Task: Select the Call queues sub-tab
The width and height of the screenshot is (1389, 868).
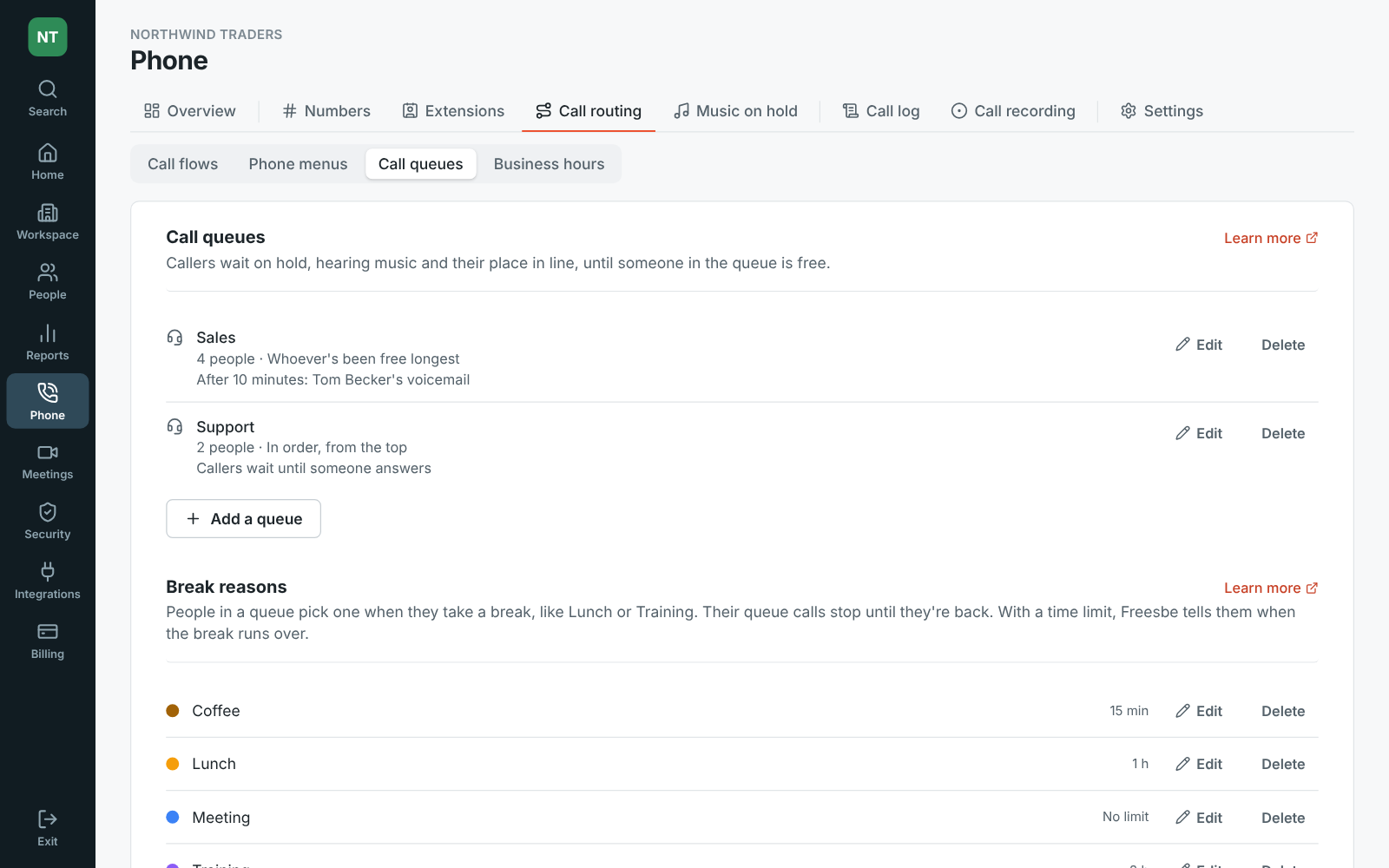Action: (x=421, y=164)
